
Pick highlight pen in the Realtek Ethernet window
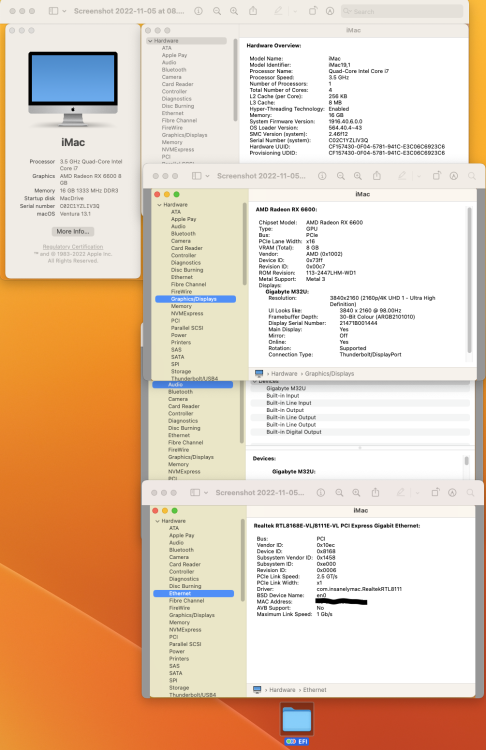click(x=400, y=492)
